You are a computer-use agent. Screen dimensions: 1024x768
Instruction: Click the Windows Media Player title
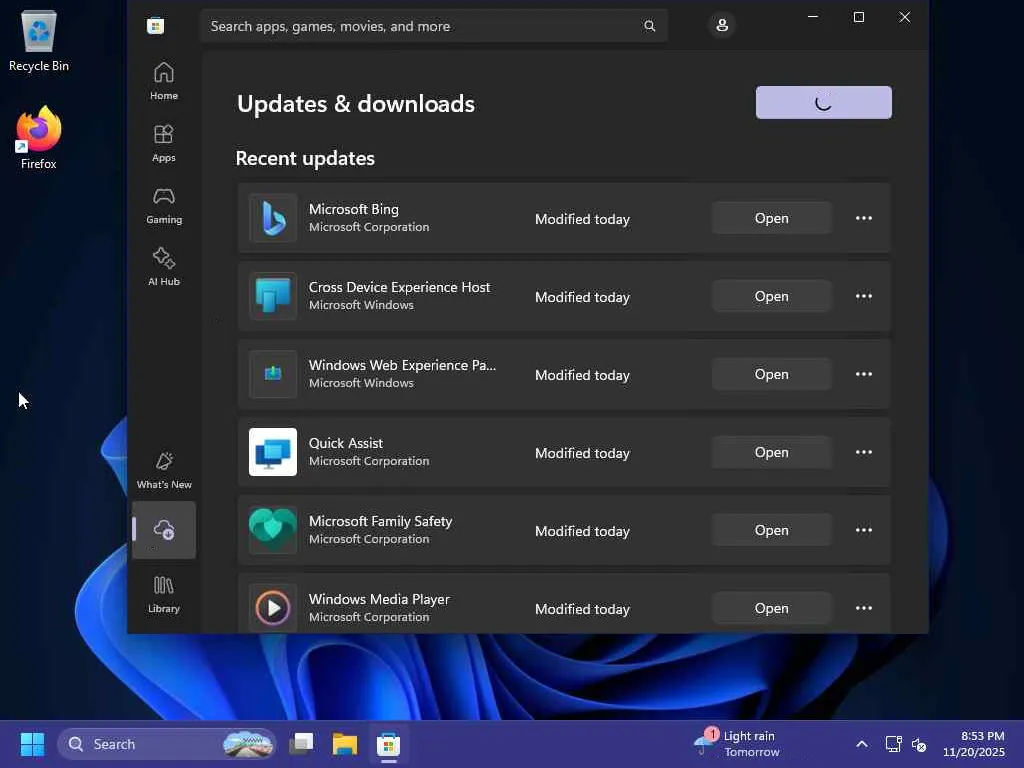click(379, 599)
